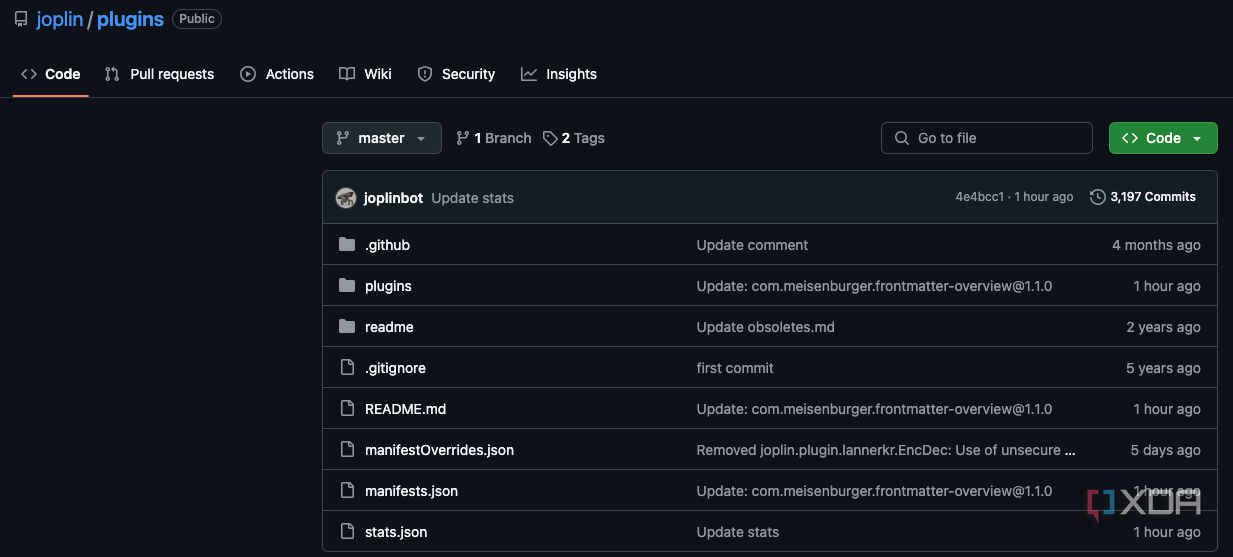This screenshot has width=1233, height=557.
Task: Open the manifests.json row's commit message
Action: click(x=874, y=491)
